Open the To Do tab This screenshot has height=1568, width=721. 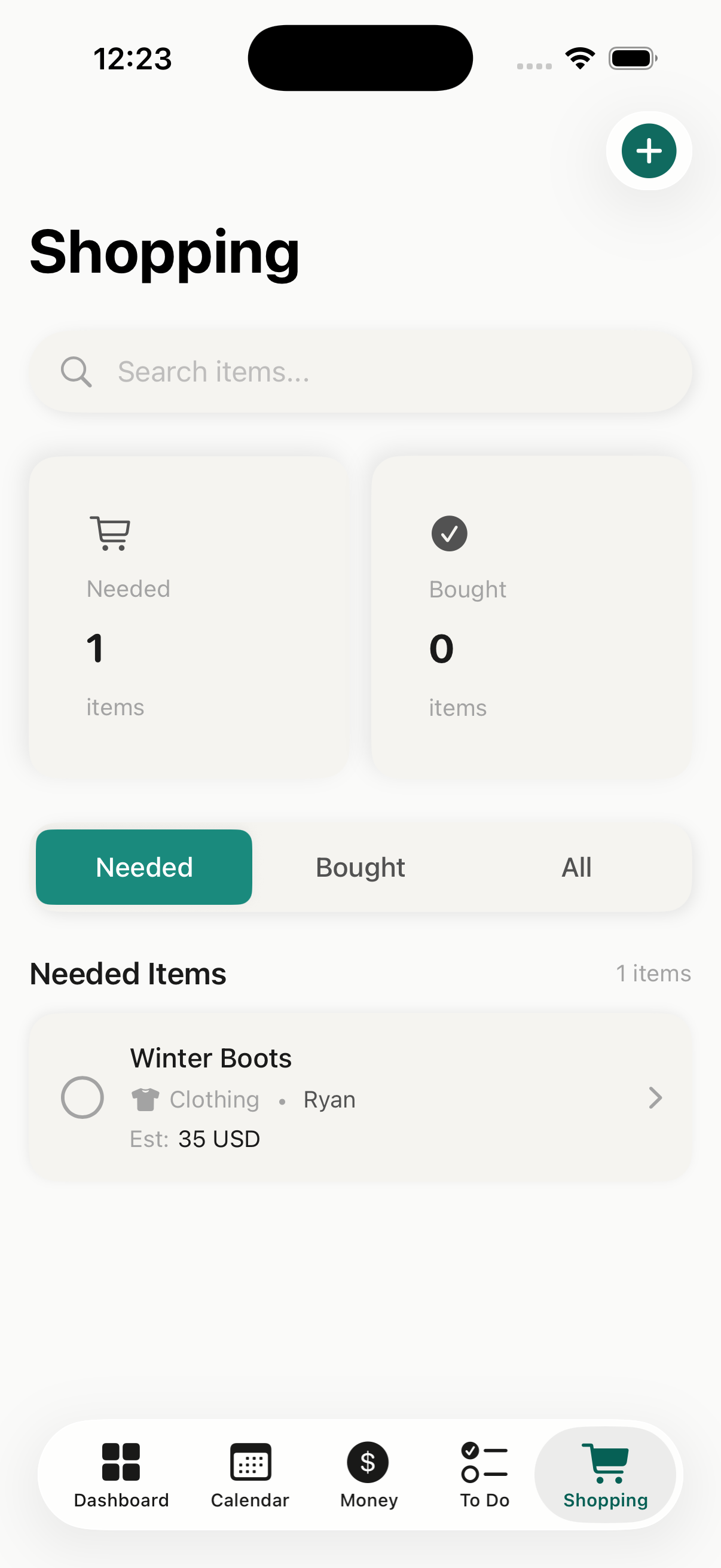point(484,1474)
